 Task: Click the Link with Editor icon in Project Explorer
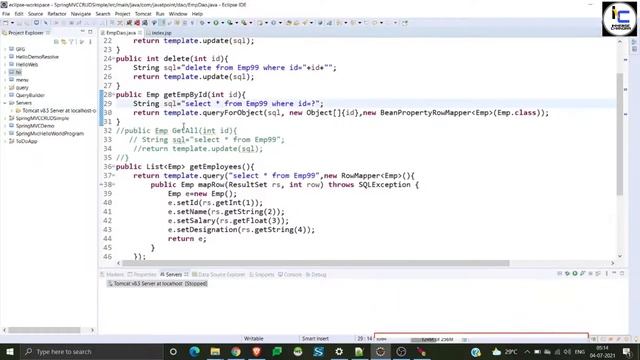click(64, 42)
